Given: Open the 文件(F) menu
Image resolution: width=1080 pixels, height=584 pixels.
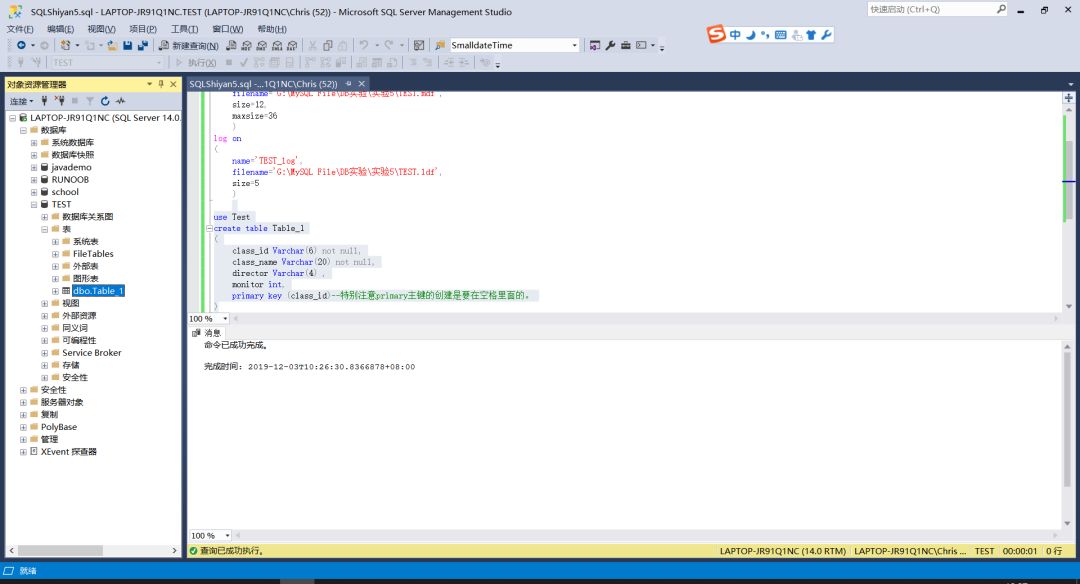Looking at the screenshot, I should (x=20, y=29).
